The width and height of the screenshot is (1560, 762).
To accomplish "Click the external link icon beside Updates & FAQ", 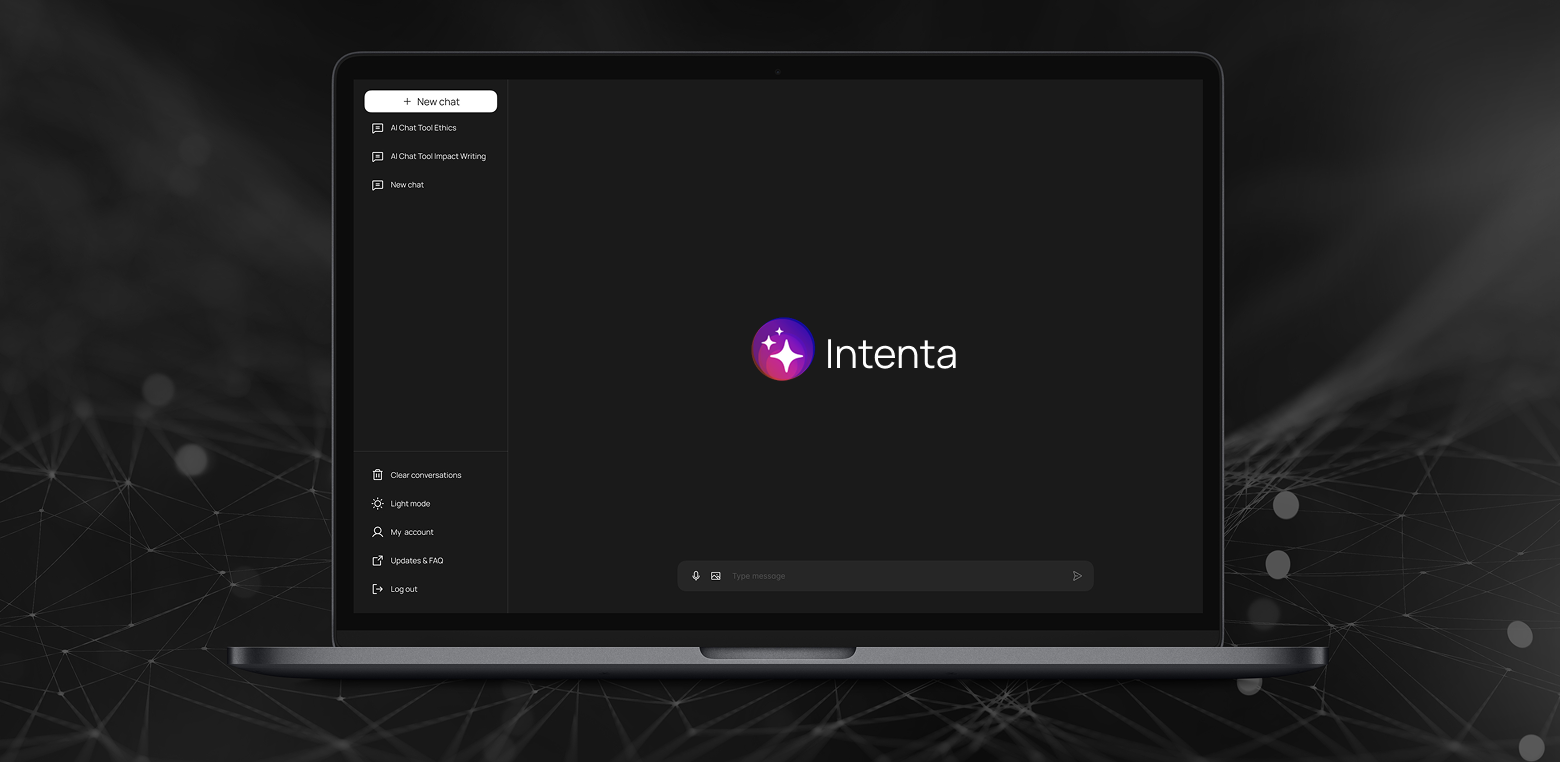I will (x=377, y=560).
